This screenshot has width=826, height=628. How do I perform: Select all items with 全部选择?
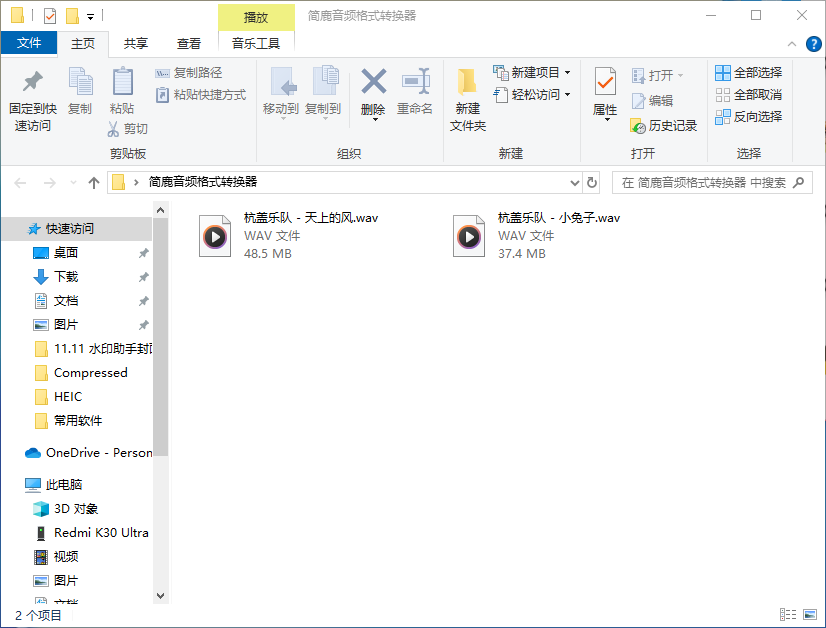(748, 73)
